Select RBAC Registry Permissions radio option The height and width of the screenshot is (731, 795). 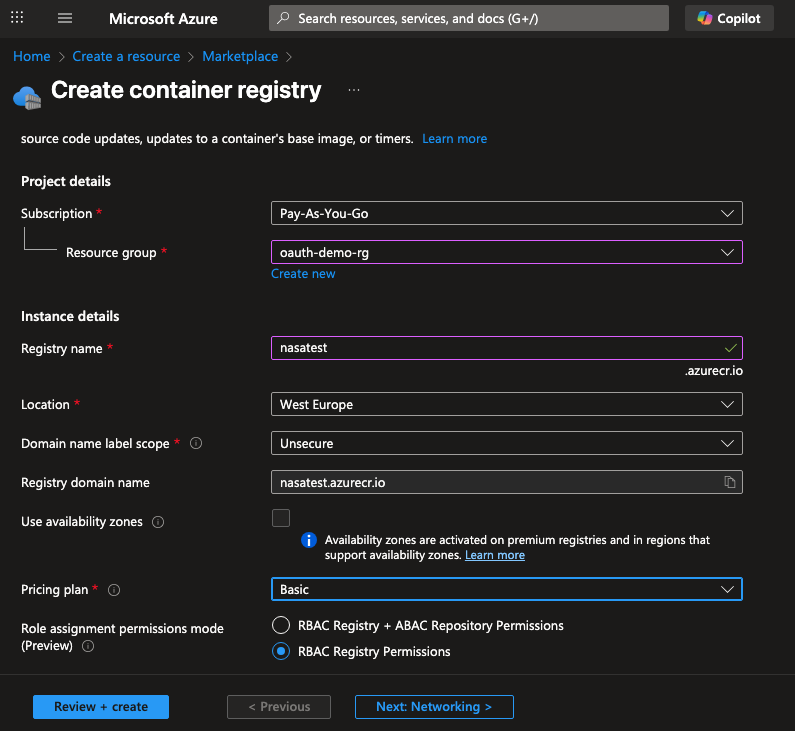(x=282, y=651)
